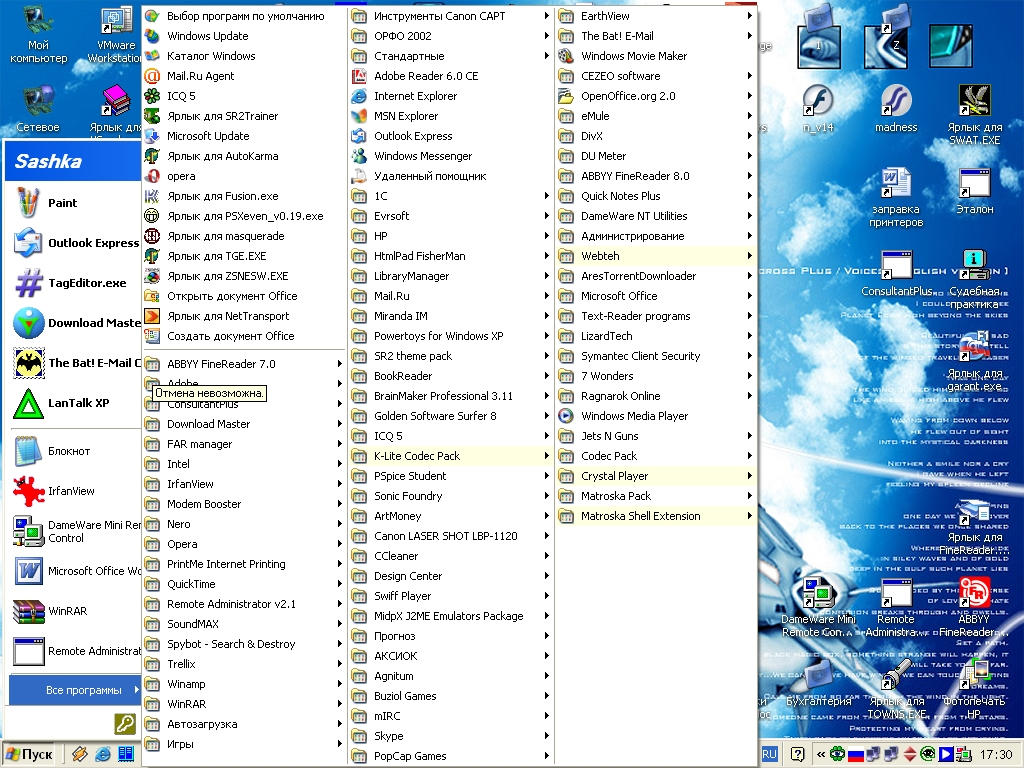Open the Skype program folder
Image resolution: width=1024 pixels, height=768 pixels.
coord(451,736)
